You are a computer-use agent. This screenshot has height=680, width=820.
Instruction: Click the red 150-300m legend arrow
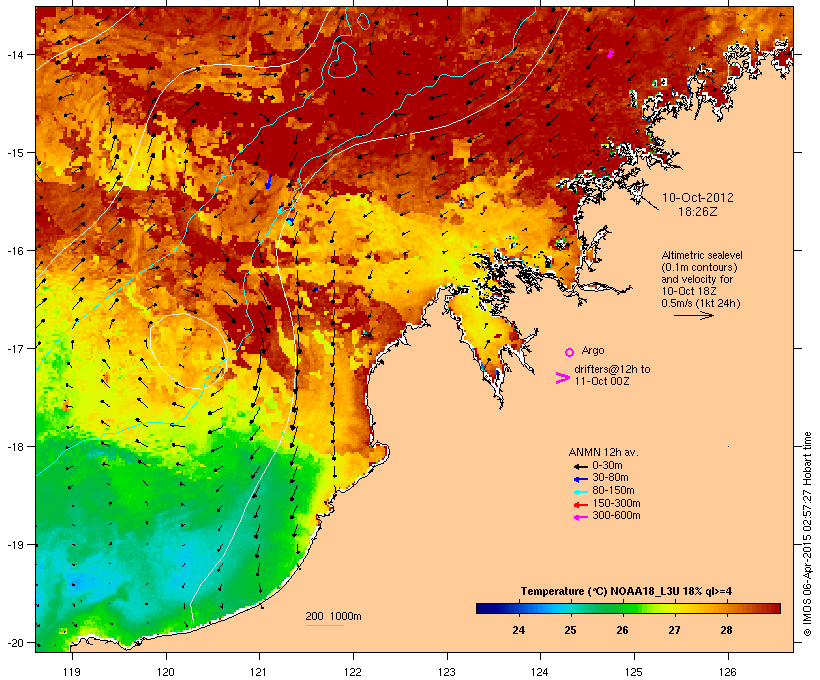pos(580,505)
